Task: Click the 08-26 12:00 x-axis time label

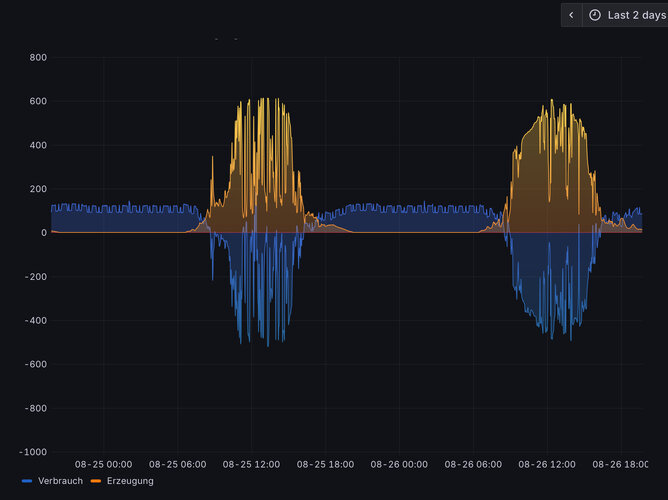Action: click(x=547, y=464)
